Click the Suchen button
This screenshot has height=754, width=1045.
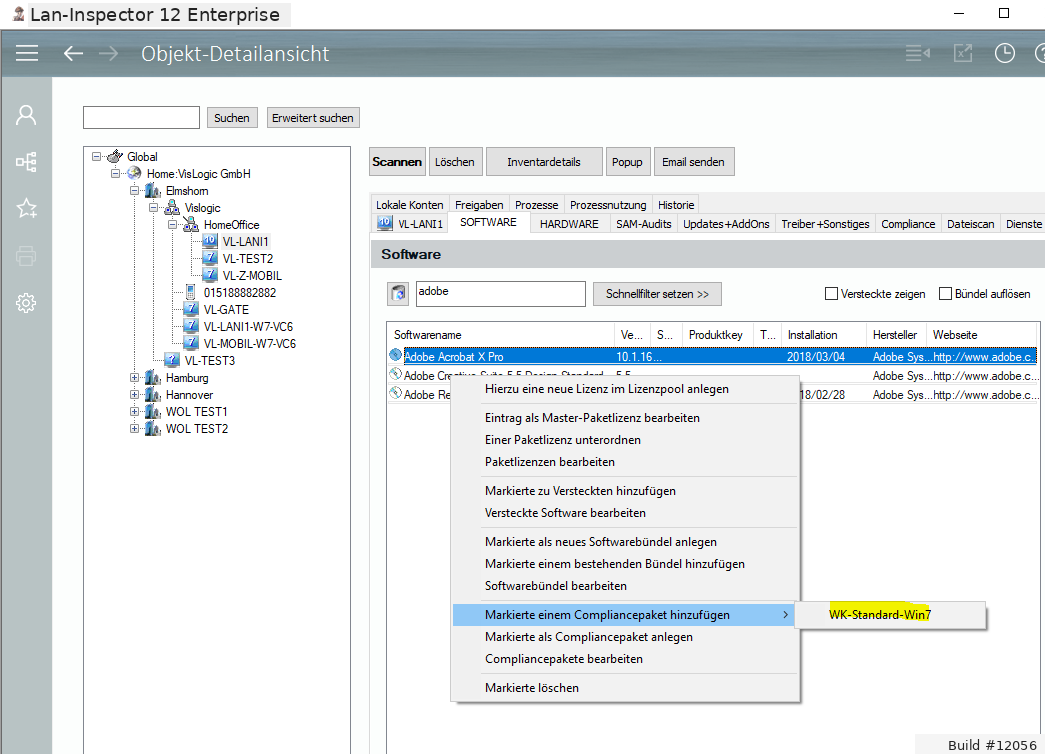coord(232,118)
